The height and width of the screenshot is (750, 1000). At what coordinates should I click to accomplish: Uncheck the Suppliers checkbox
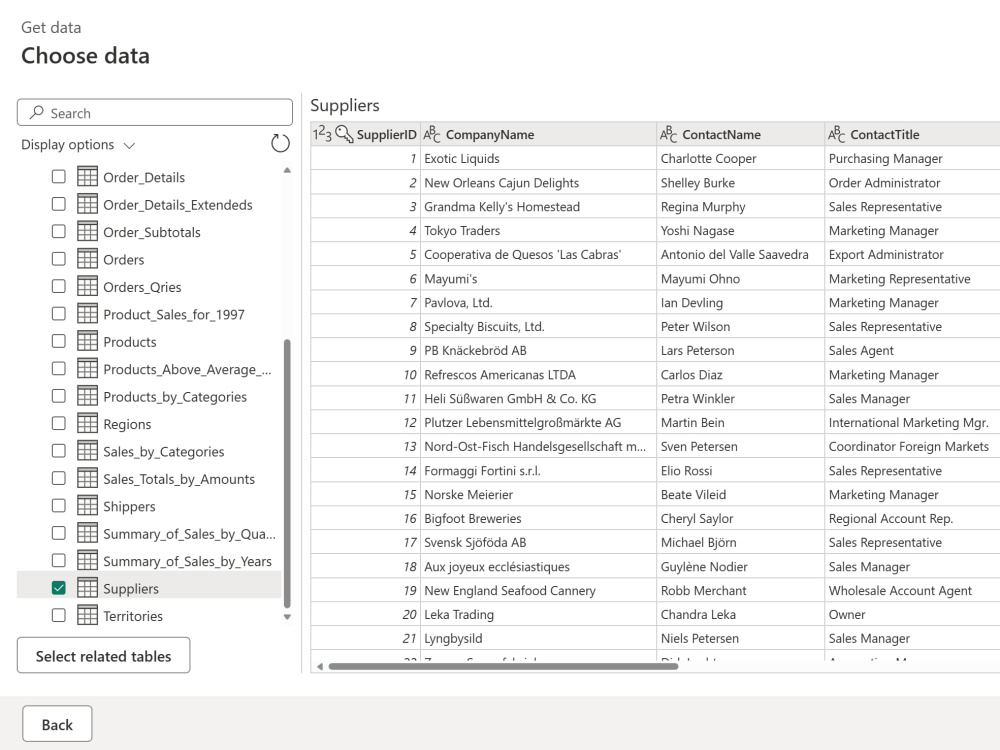point(59,588)
